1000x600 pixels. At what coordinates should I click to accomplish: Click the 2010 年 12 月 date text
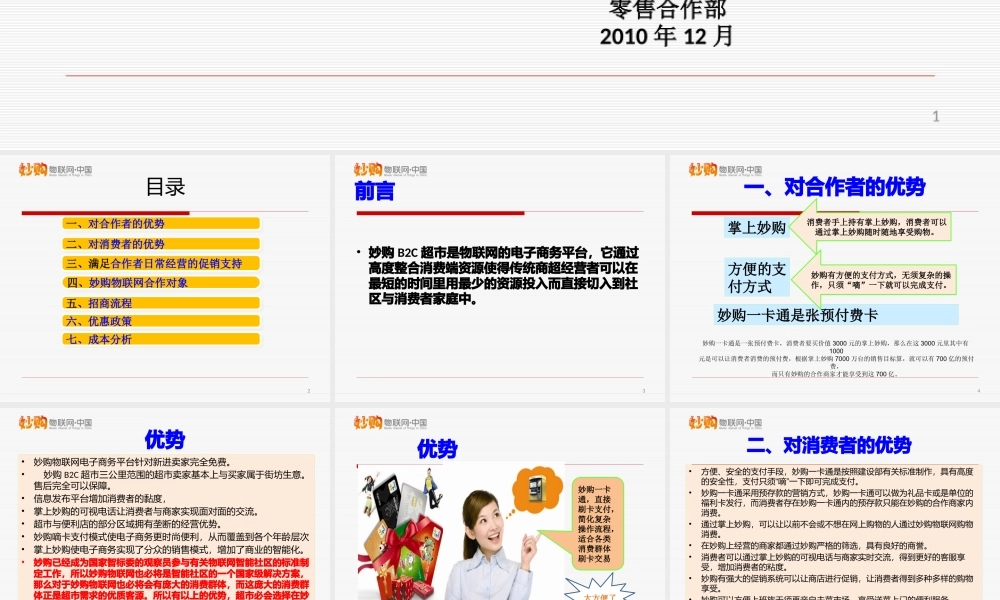tap(666, 36)
